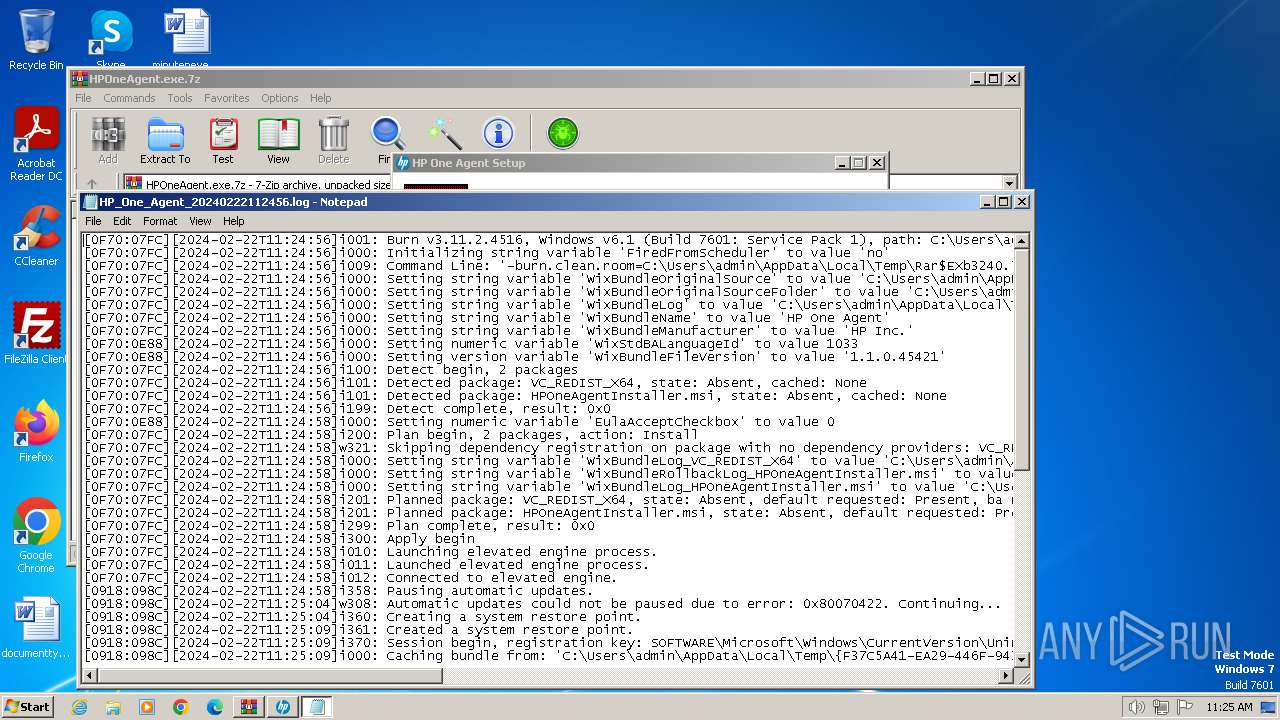The width and height of the screenshot is (1280, 720).
Task: Open CCleaner desktop icon
Action: (x=36, y=235)
